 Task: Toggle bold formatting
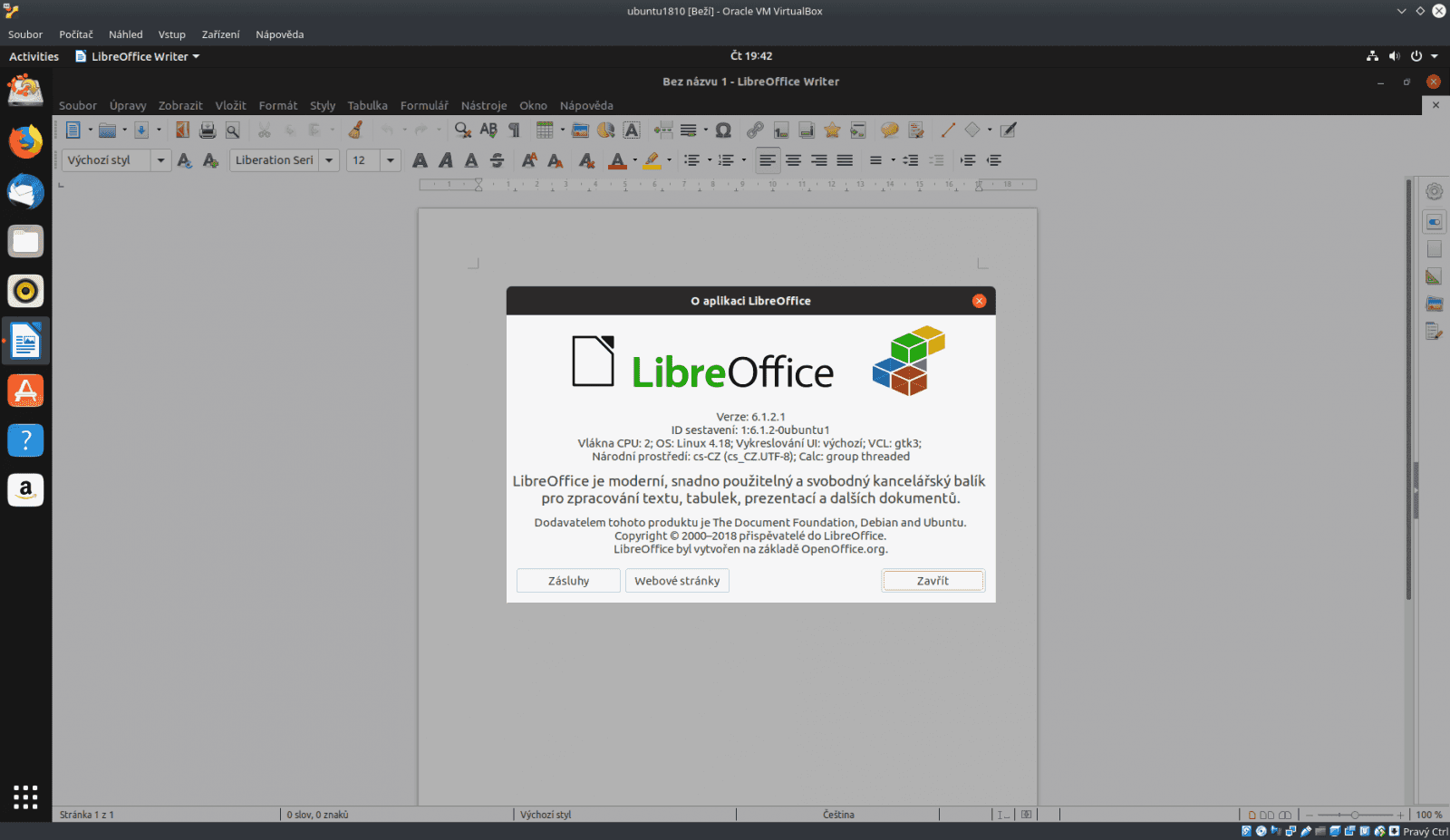(420, 160)
